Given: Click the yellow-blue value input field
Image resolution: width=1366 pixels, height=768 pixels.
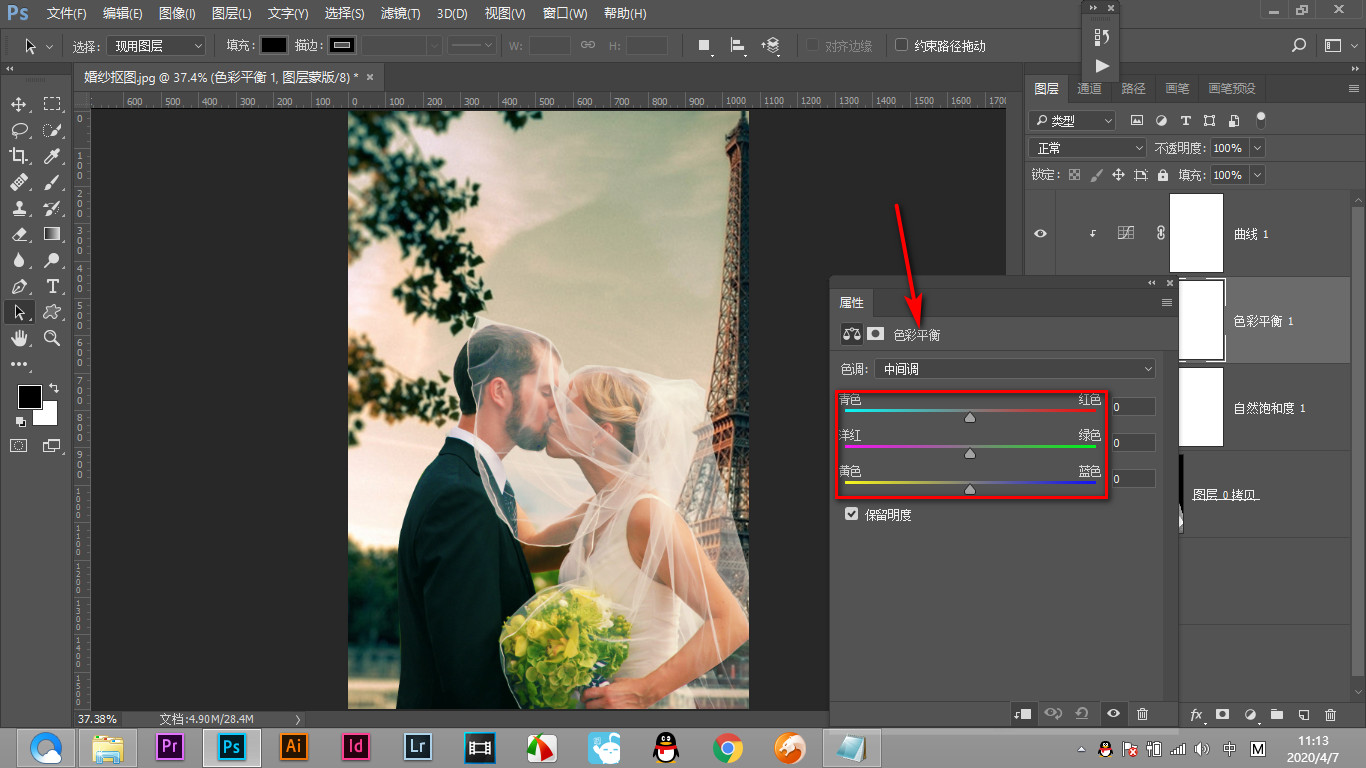Looking at the screenshot, I should tap(1133, 479).
